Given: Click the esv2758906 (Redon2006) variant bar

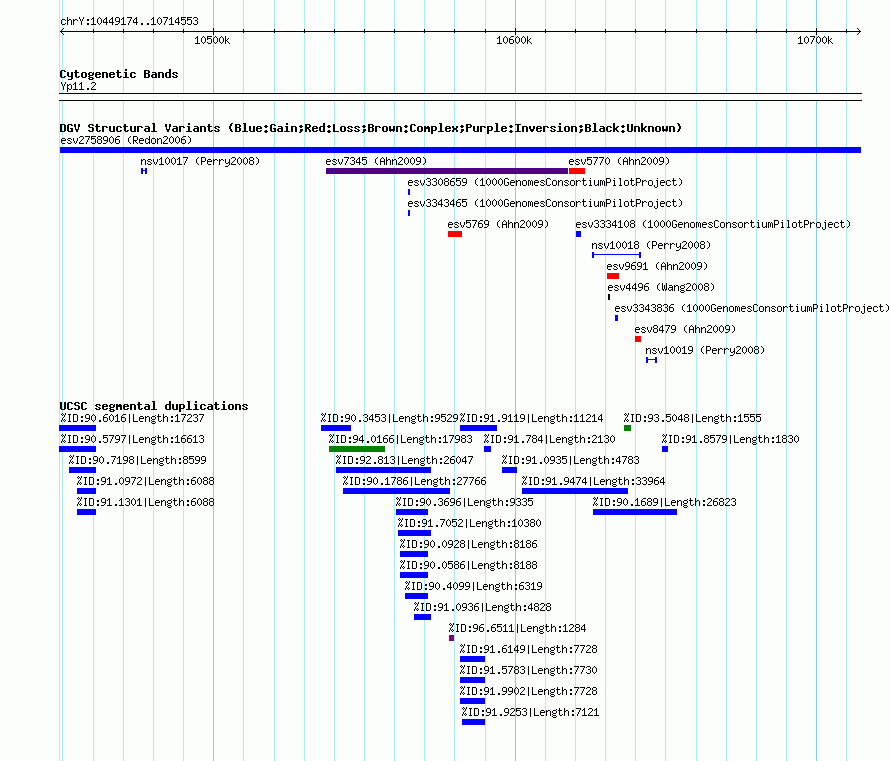Looking at the screenshot, I should point(460,150).
